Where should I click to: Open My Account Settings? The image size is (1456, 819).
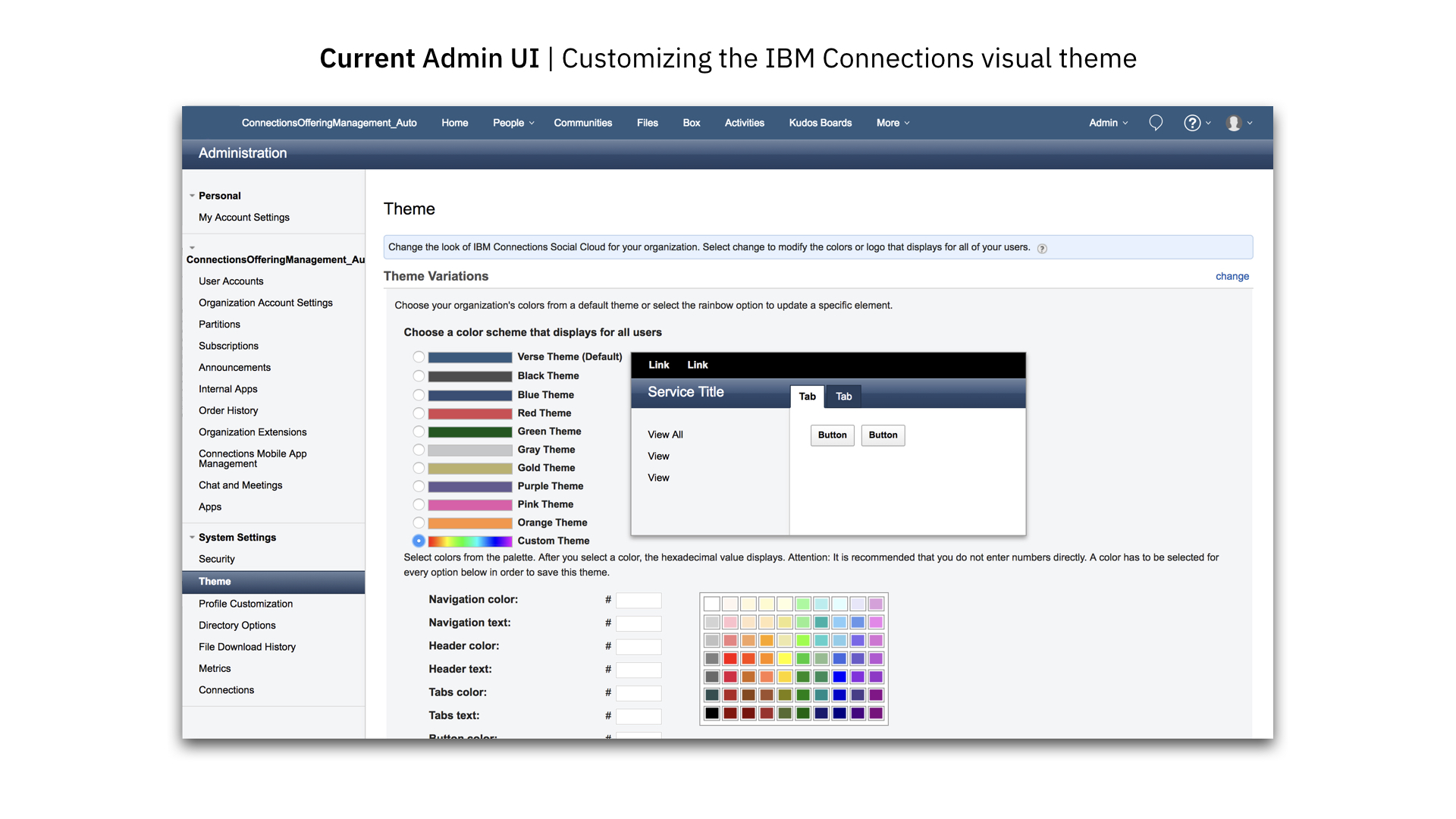coord(244,218)
